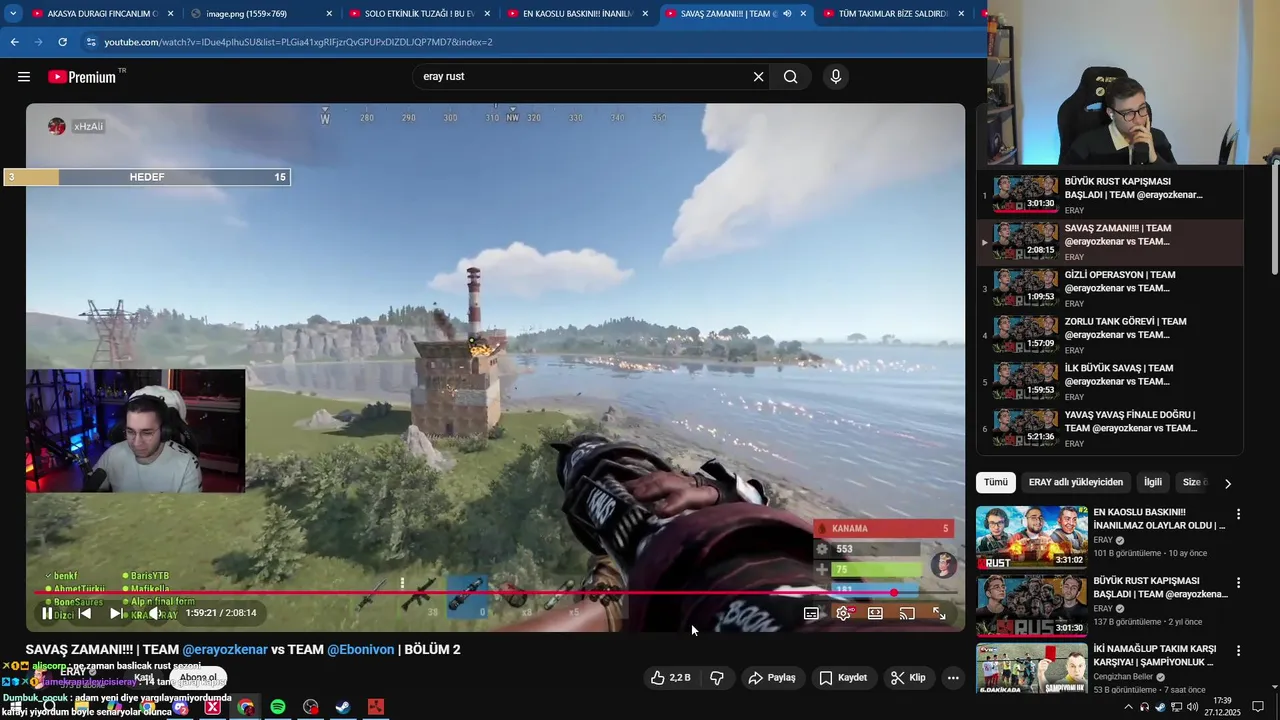Viewport: 1280px width, 720px height.
Task: Open more actions menu beside Klip
Action: [953, 678]
